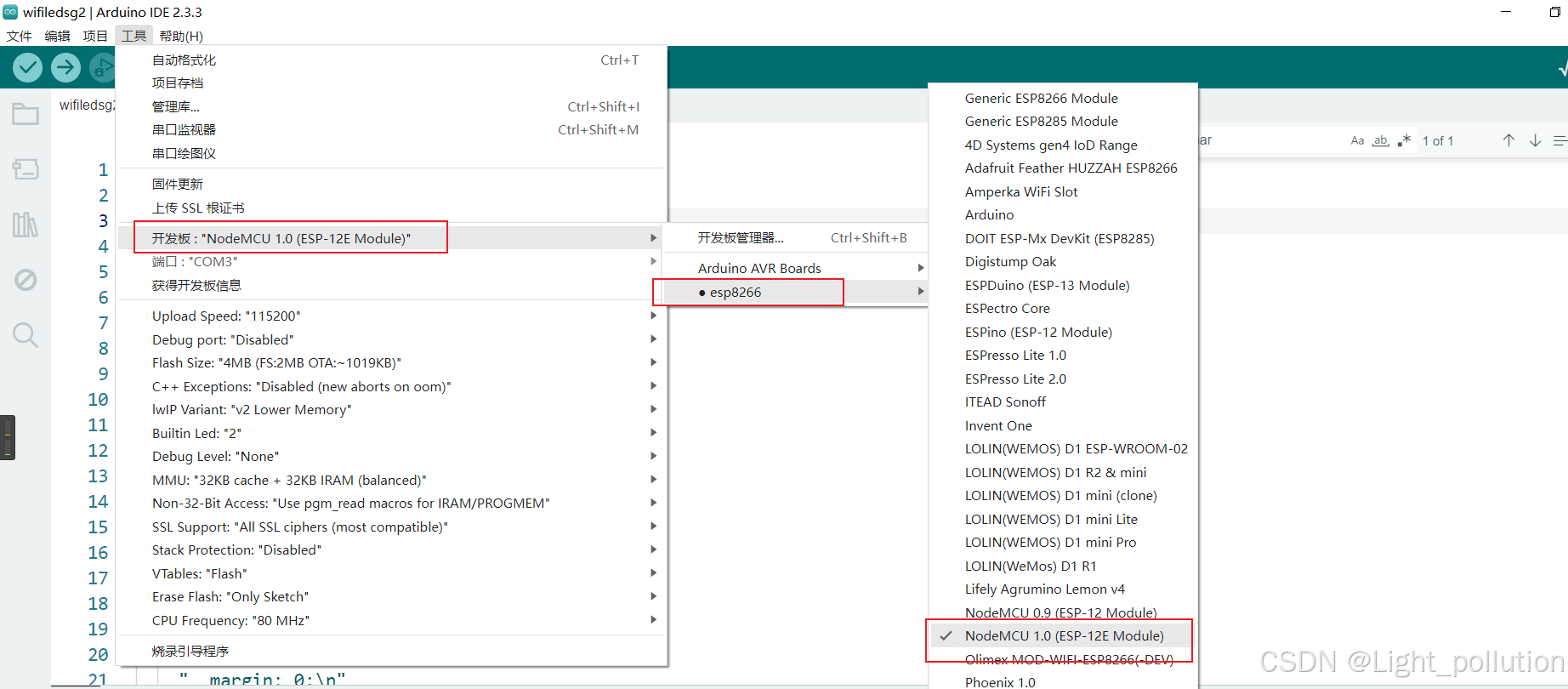Viewport: 1568px width, 689px height.
Task: Open the Sketchbook folder sidebar icon
Action: (26, 114)
